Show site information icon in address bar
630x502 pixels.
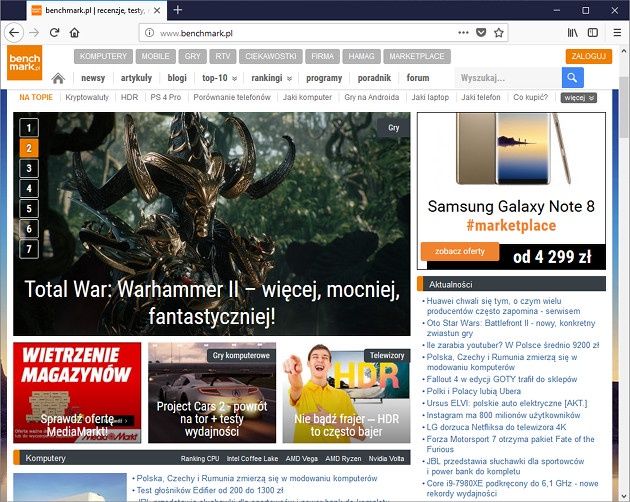coord(149,33)
